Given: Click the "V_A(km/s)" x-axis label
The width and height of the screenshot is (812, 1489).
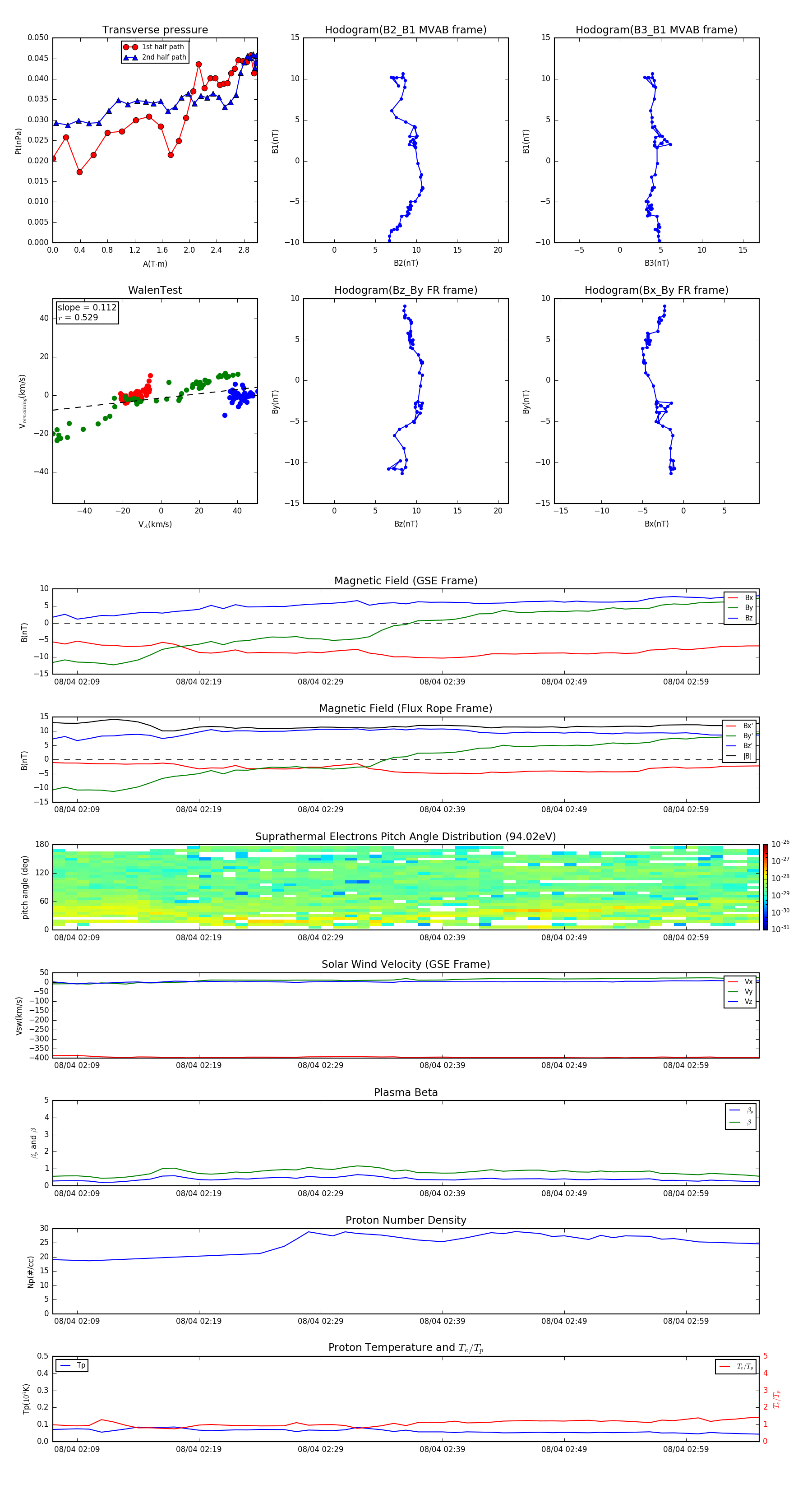Looking at the screenshot, I should tap(155, 524).
